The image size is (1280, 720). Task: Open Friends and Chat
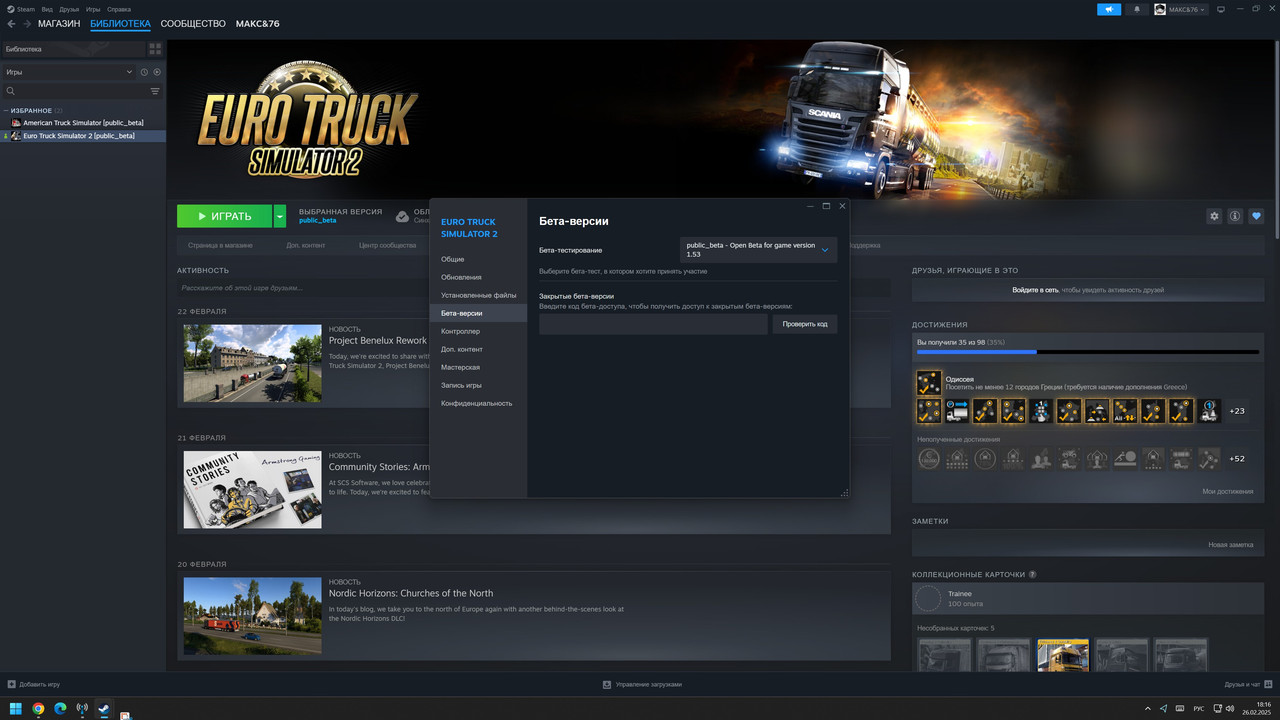coord(1246,685)
